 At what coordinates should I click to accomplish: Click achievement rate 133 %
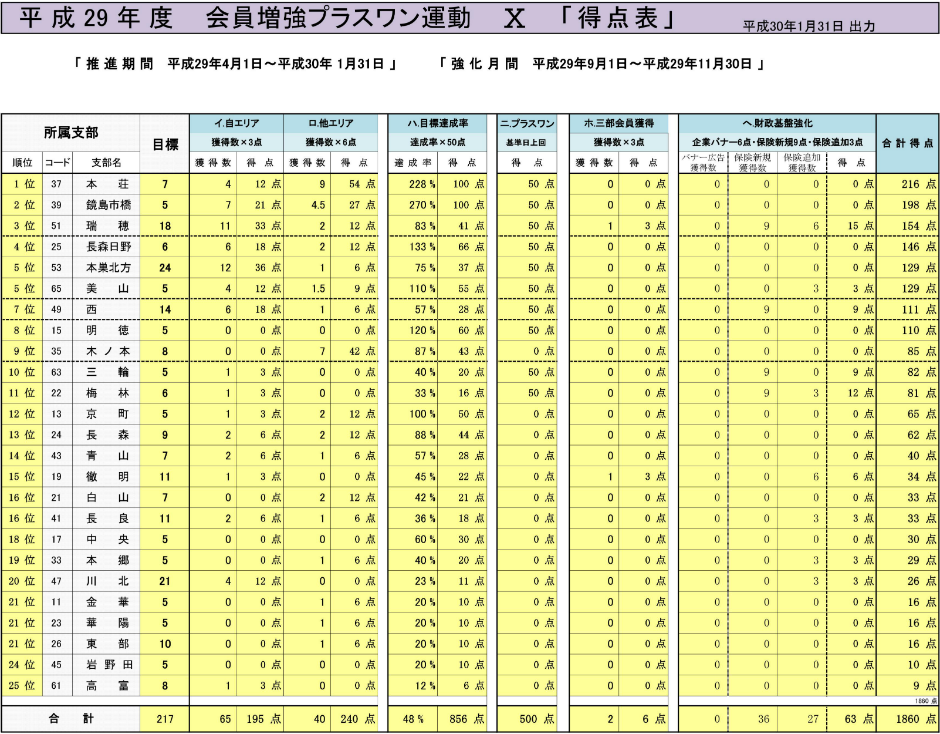[x=422, y=247]
